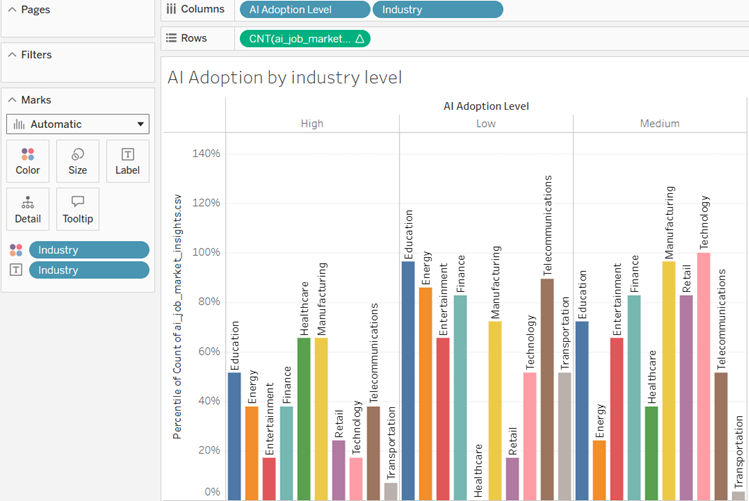Open the Label marks card
Image resolution: width=749 pixels, height=501 pixels.
tap(127, 160)
